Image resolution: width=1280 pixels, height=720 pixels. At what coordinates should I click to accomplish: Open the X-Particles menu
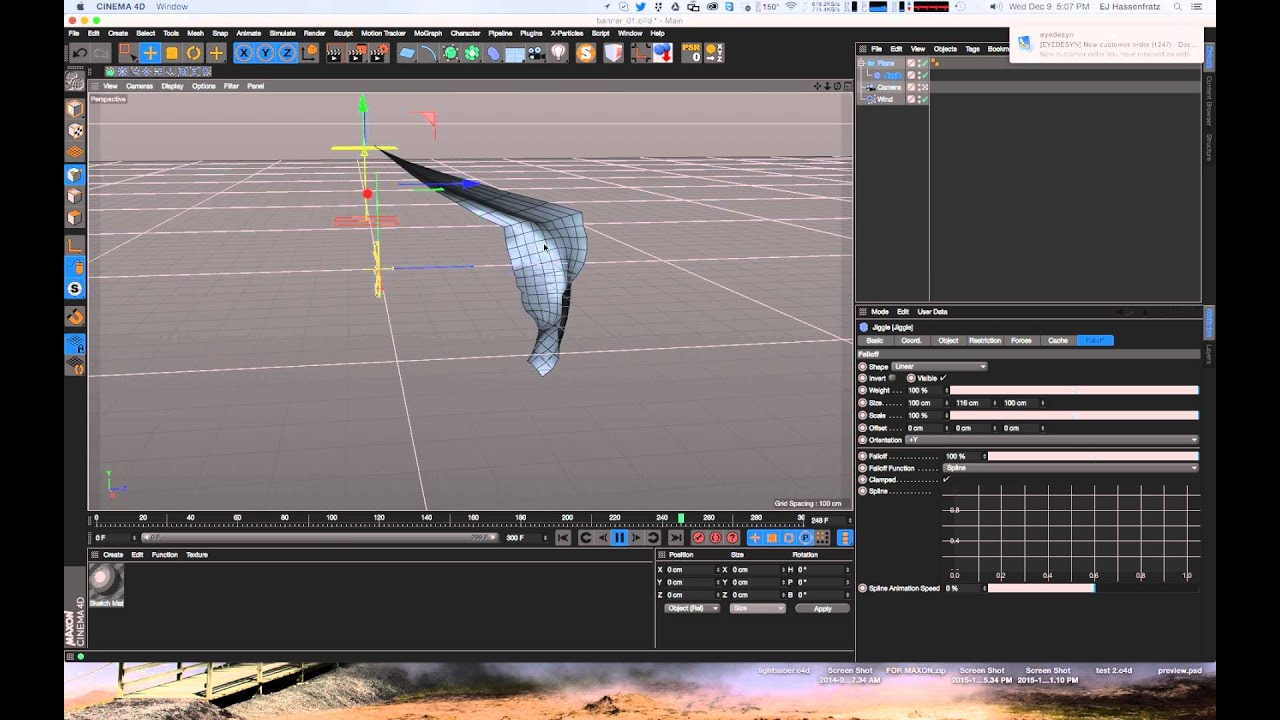pyautogui.click(x=567, y=33)
